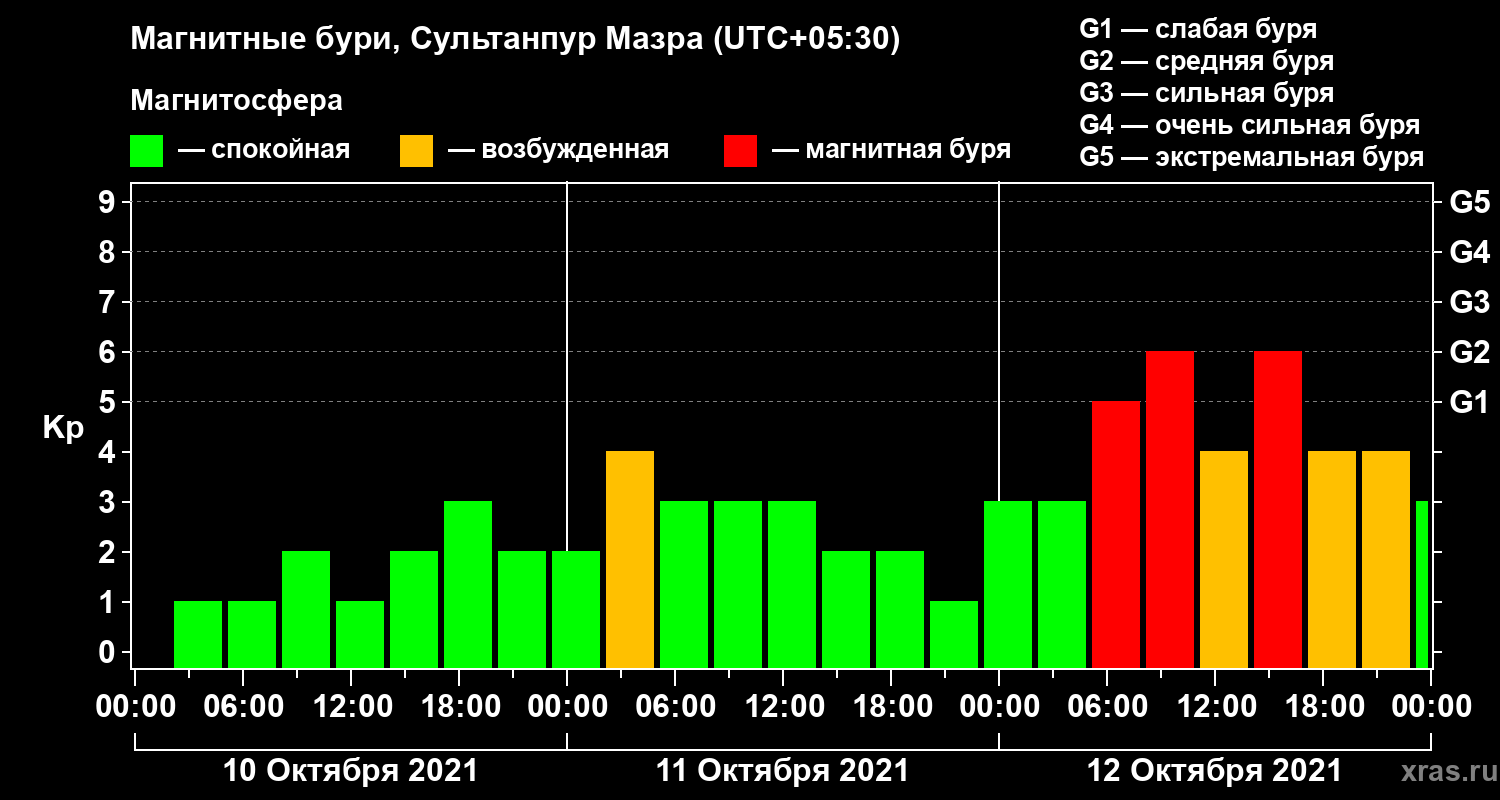This screenshot has height=800, width=1500.
Task: Click the '06:00' time label for 10 October
Action: pyautogui.click(x=242, y=707)
